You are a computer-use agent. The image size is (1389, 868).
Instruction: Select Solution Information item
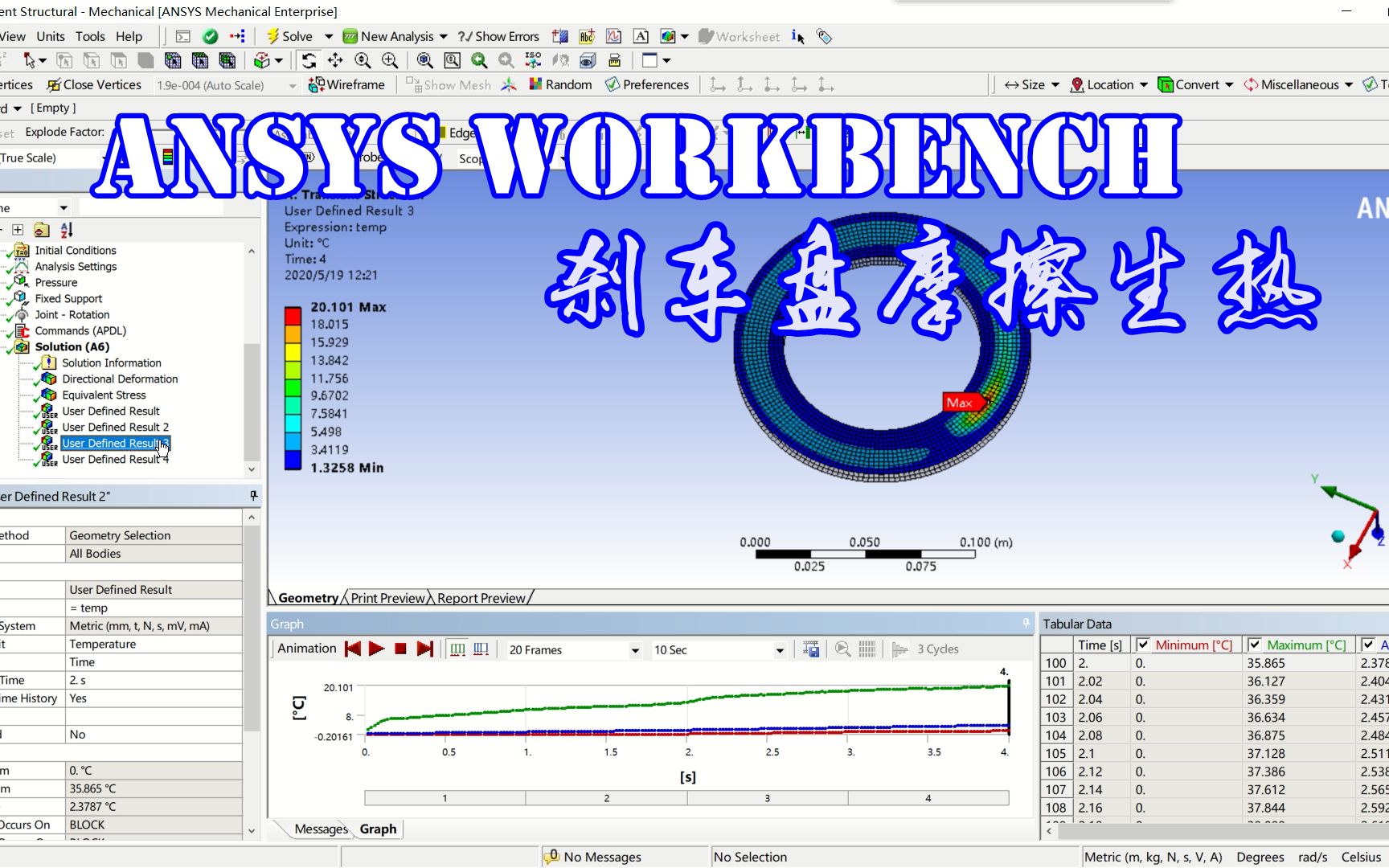(x=112, y=362)
